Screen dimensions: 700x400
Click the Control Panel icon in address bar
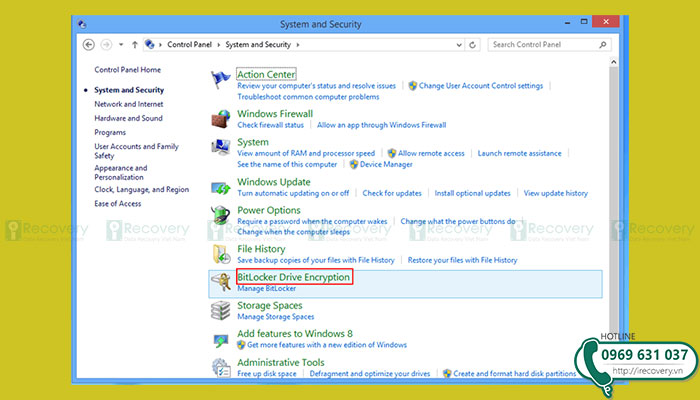[150, 44]
